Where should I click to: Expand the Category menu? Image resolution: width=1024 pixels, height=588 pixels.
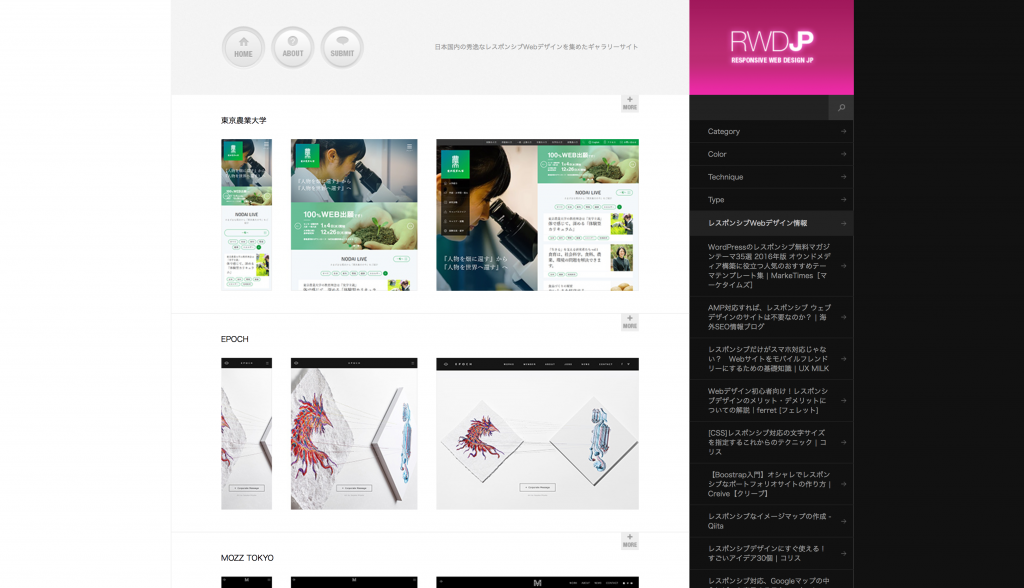771,131
